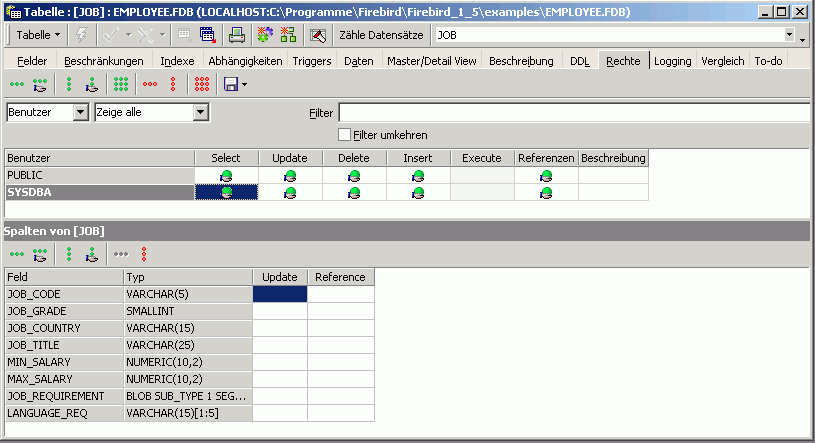Click the printer icon
The height and width of the screenshot is (443, 815).
pos(237,35)
